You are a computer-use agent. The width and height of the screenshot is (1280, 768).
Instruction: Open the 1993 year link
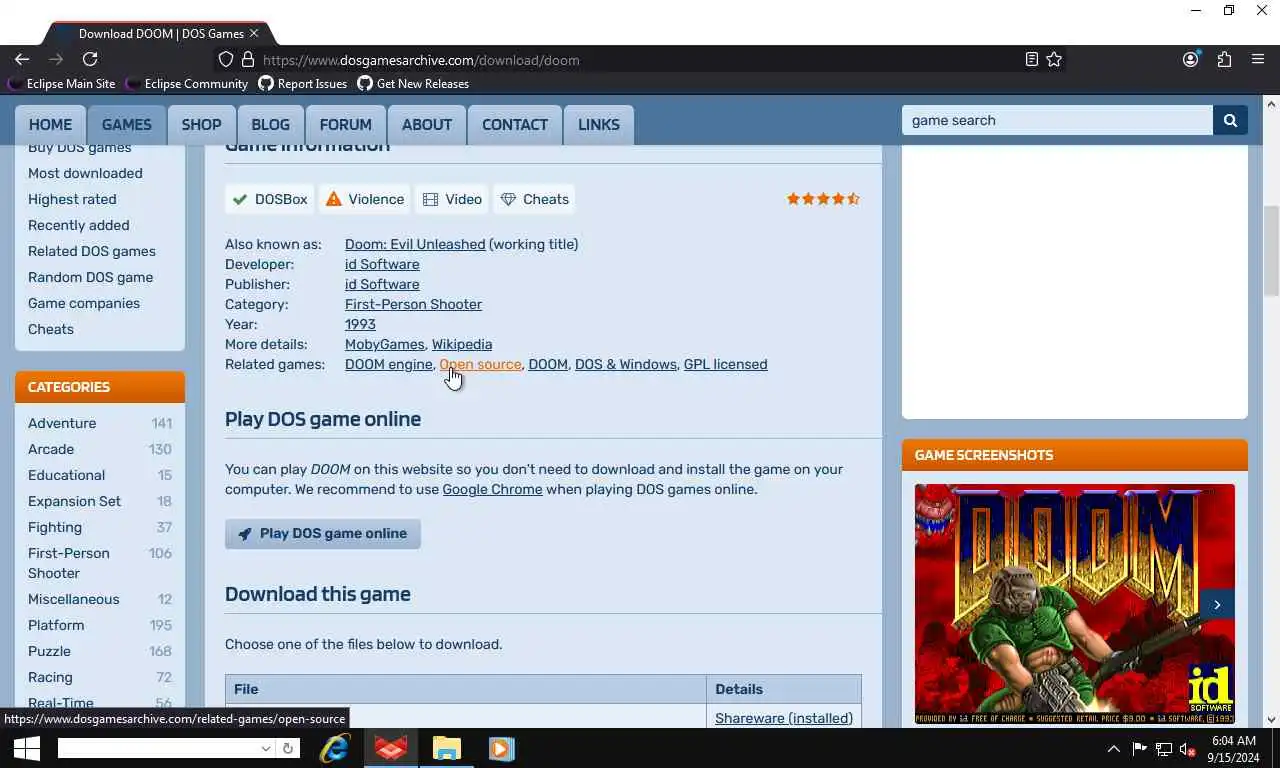(x=360, y=324)
